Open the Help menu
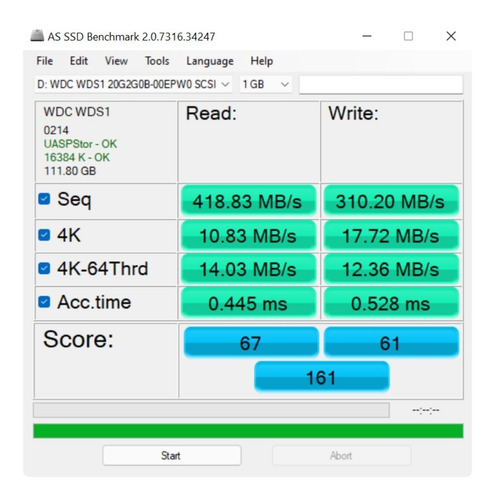 pos(262,61)
